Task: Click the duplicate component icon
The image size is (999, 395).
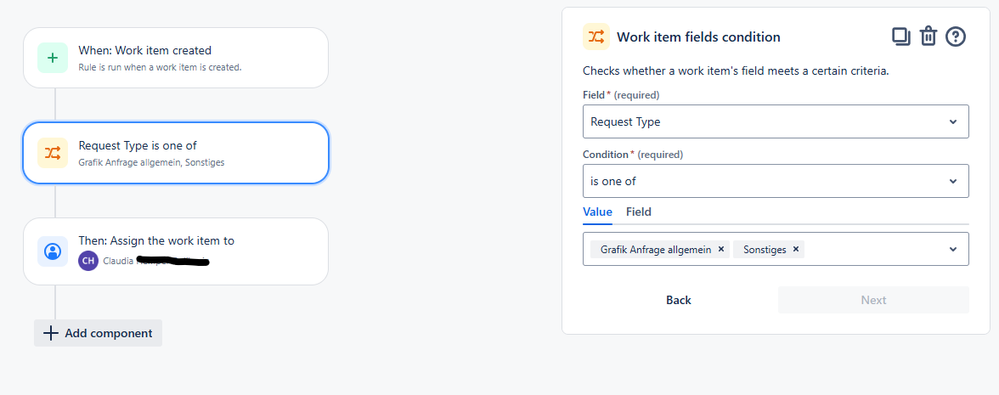Action: tap(901, 37)
